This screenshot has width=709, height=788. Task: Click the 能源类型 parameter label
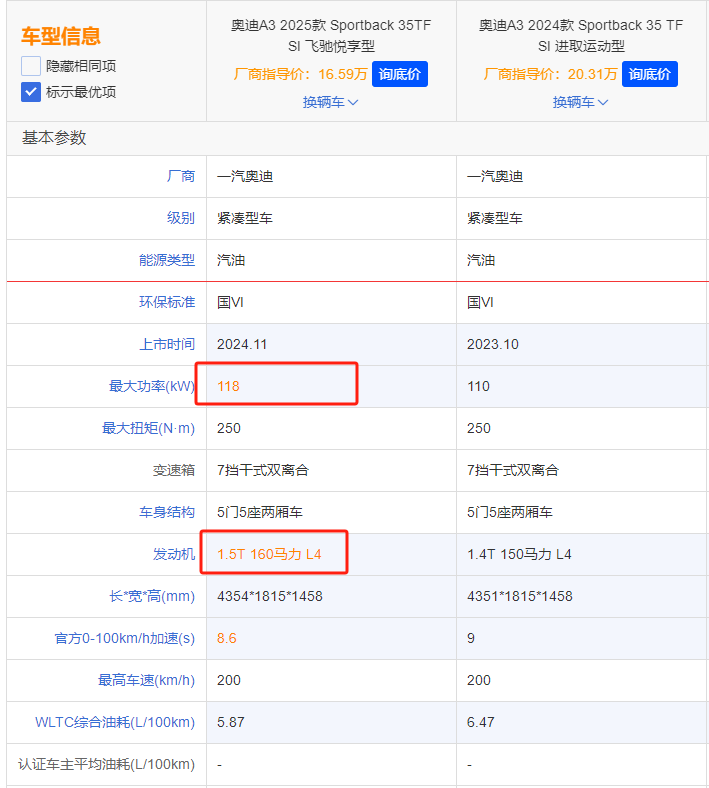tap(167, 260)
